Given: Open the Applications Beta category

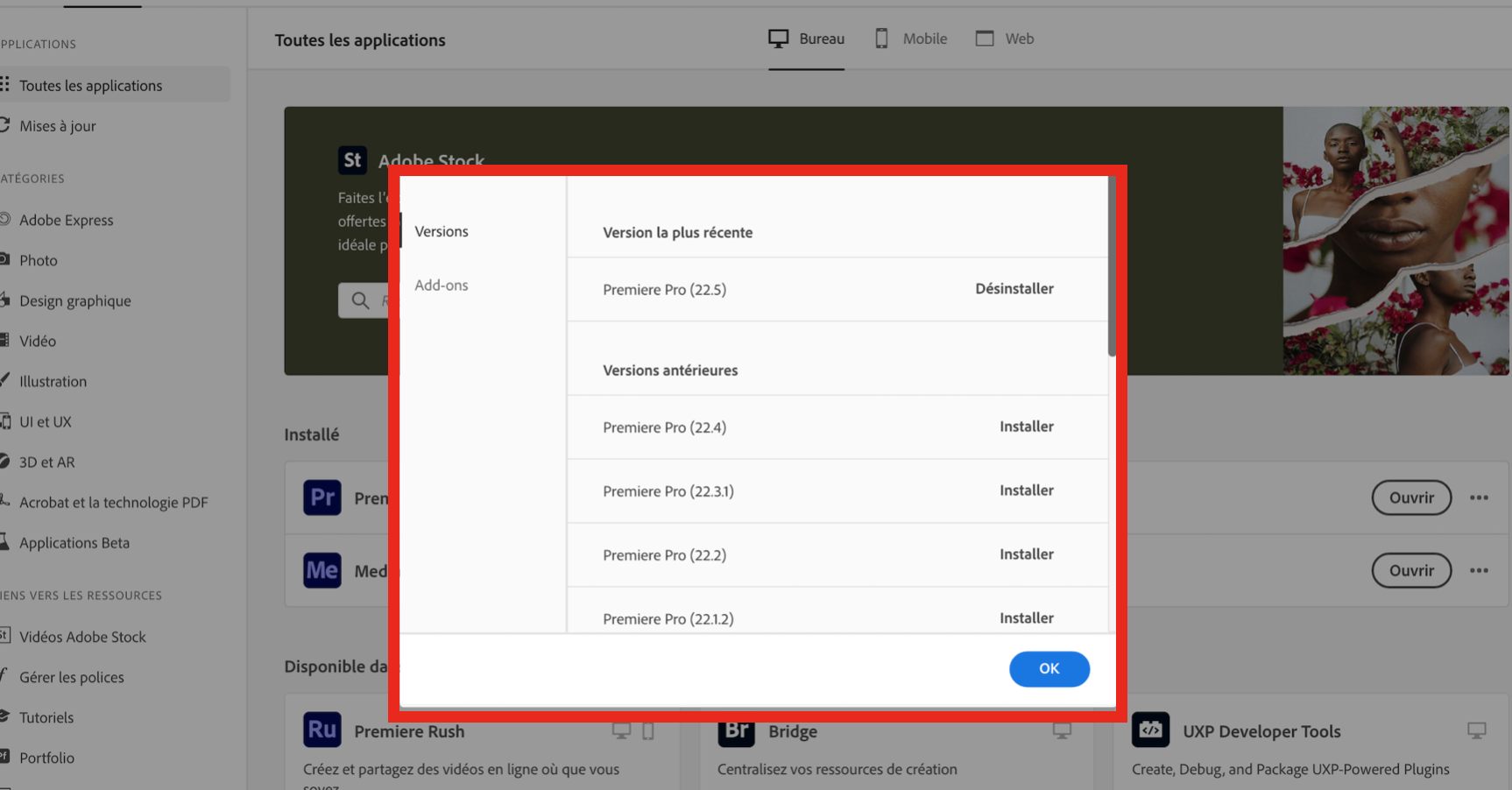Looking at the screenshot, I should pos(74,542).
